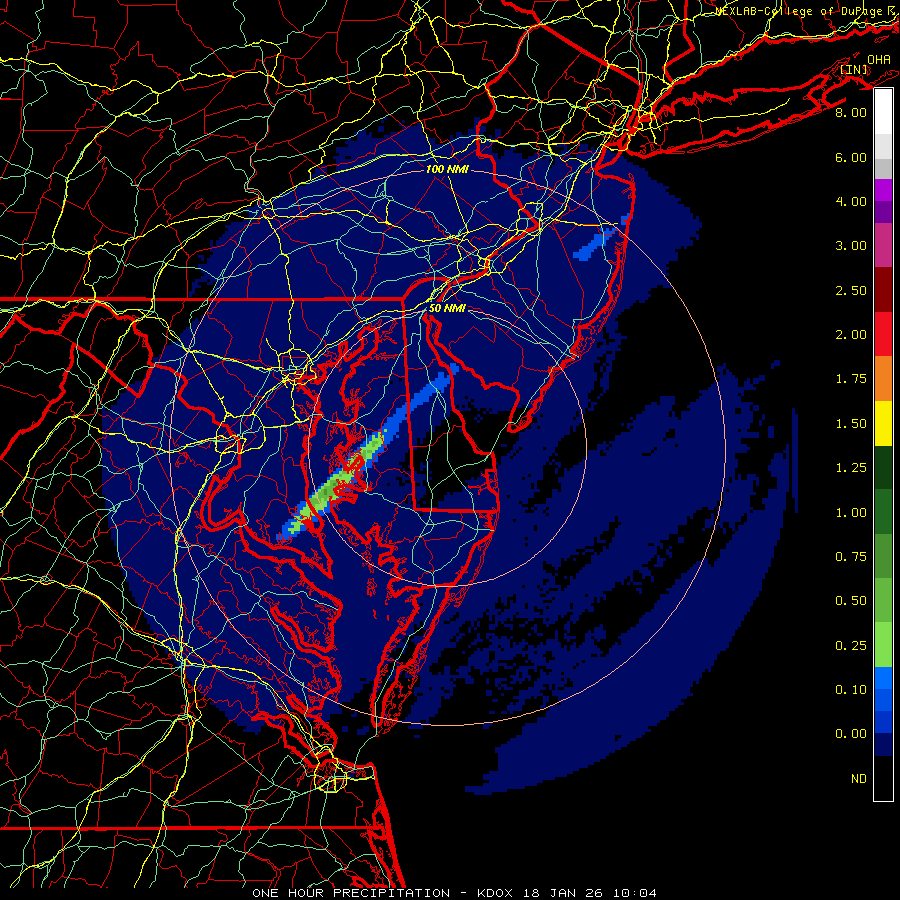The width and height of the screenshot is (900, 900).
Task: Click the 0.10 scale value
Action: click(x=851, y=690)
